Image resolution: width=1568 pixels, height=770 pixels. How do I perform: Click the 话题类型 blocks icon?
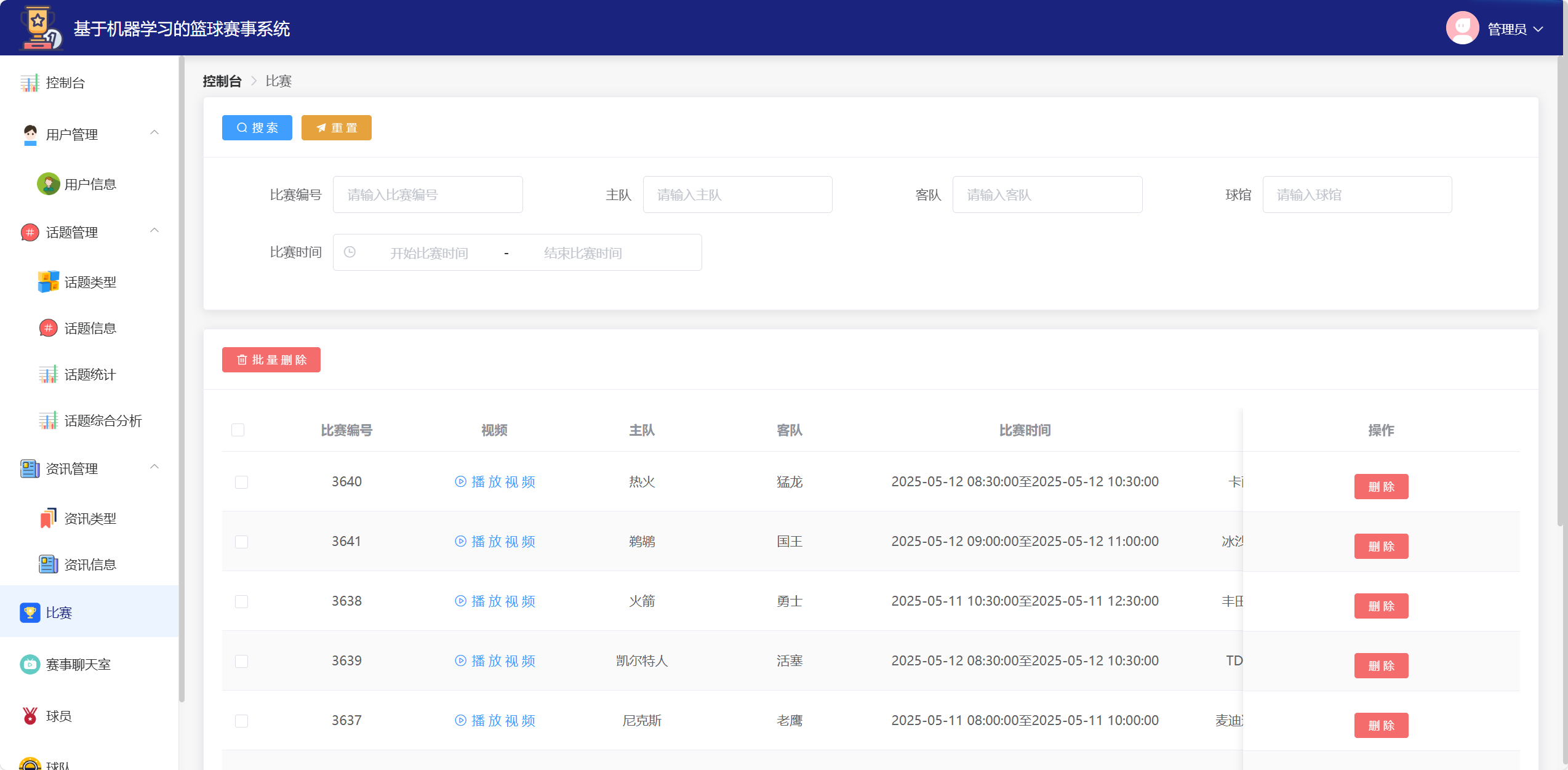point(48,282)
